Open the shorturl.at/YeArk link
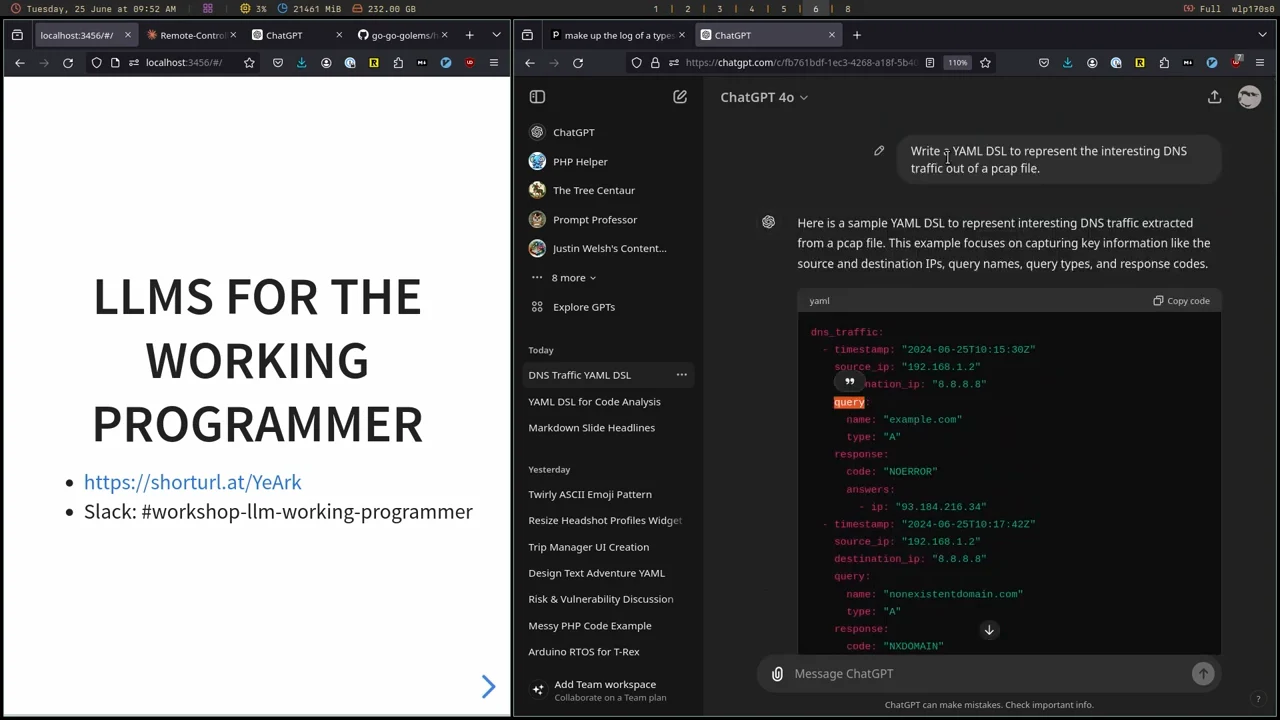This screenshot has height=720, width=1280. [x=192, y=482]
